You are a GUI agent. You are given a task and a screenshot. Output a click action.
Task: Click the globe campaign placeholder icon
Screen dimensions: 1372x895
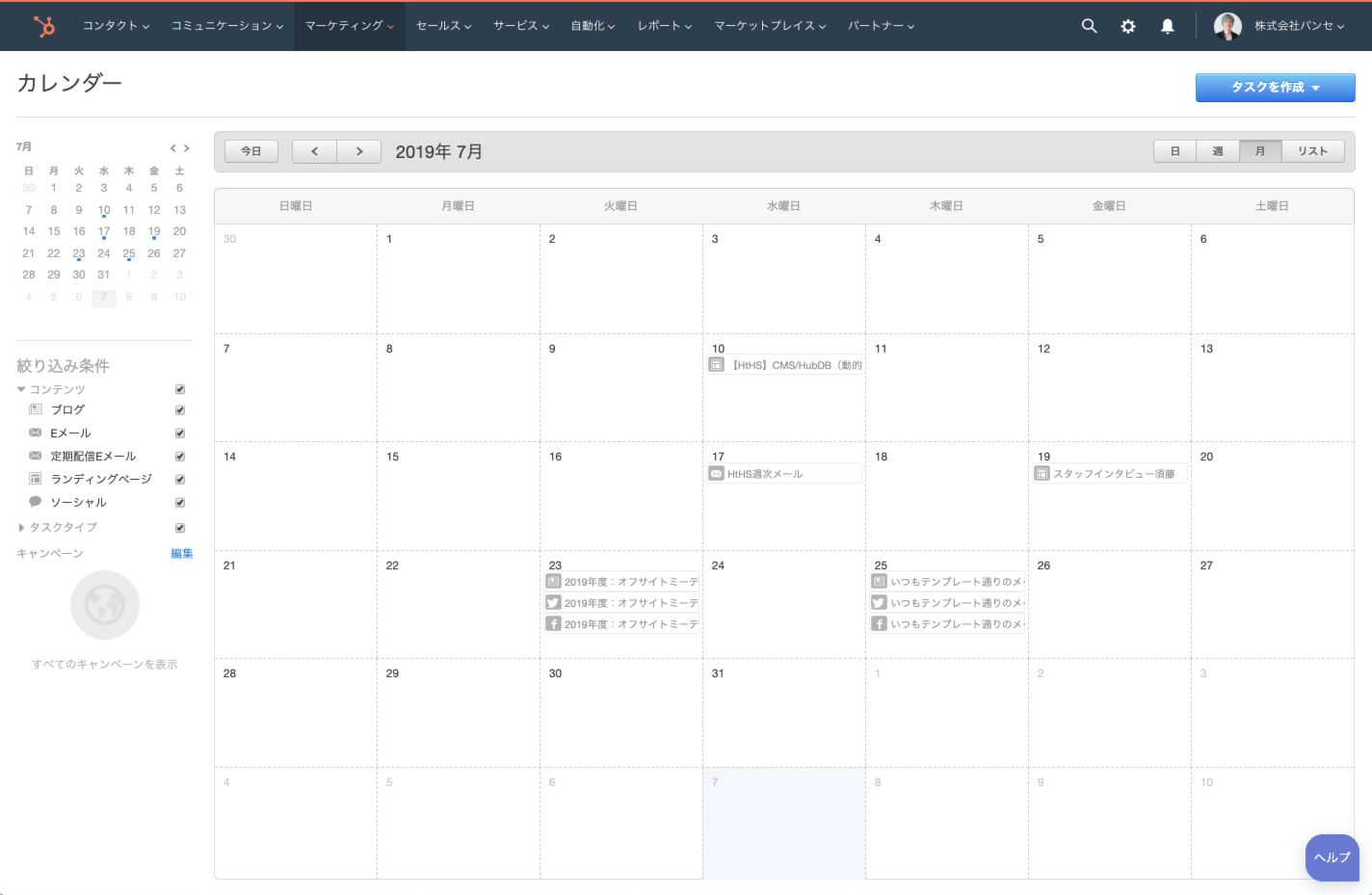pyautogui.click(x=105, y=605)
